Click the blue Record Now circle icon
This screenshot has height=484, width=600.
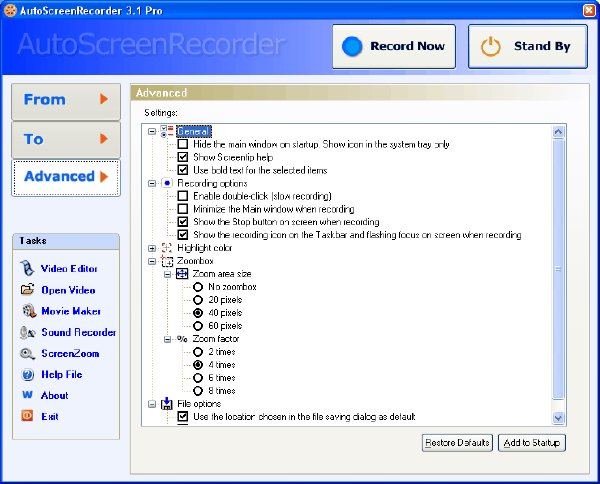(x=352, y=46)
